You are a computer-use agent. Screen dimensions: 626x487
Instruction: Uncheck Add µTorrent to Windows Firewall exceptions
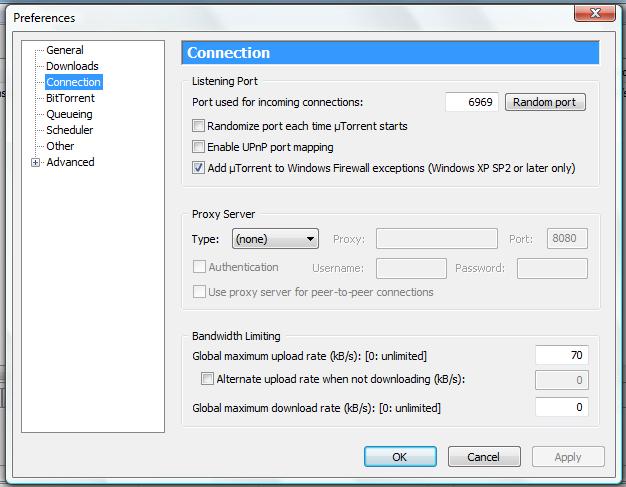coord(198,168)
